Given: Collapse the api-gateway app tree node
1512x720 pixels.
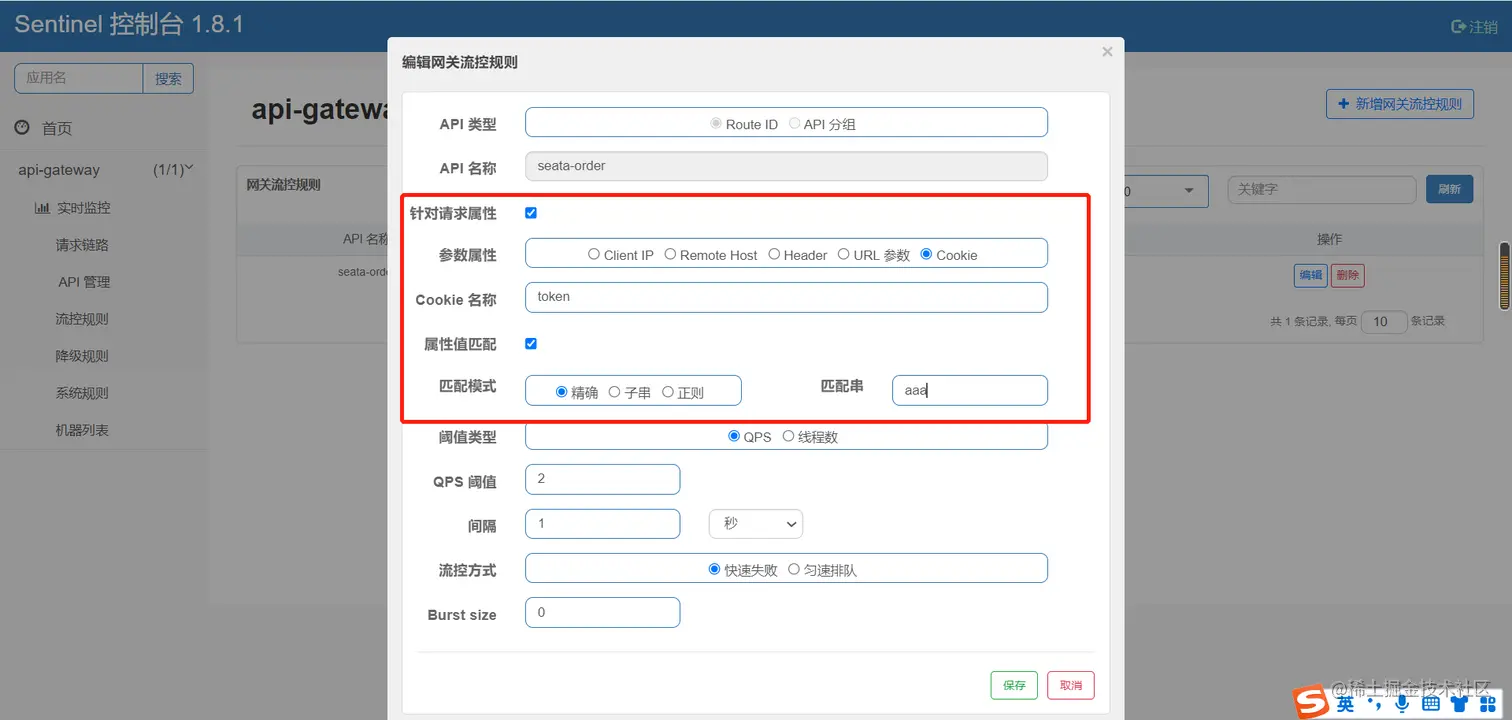Looking at the screenshot, I should (189, 168).
